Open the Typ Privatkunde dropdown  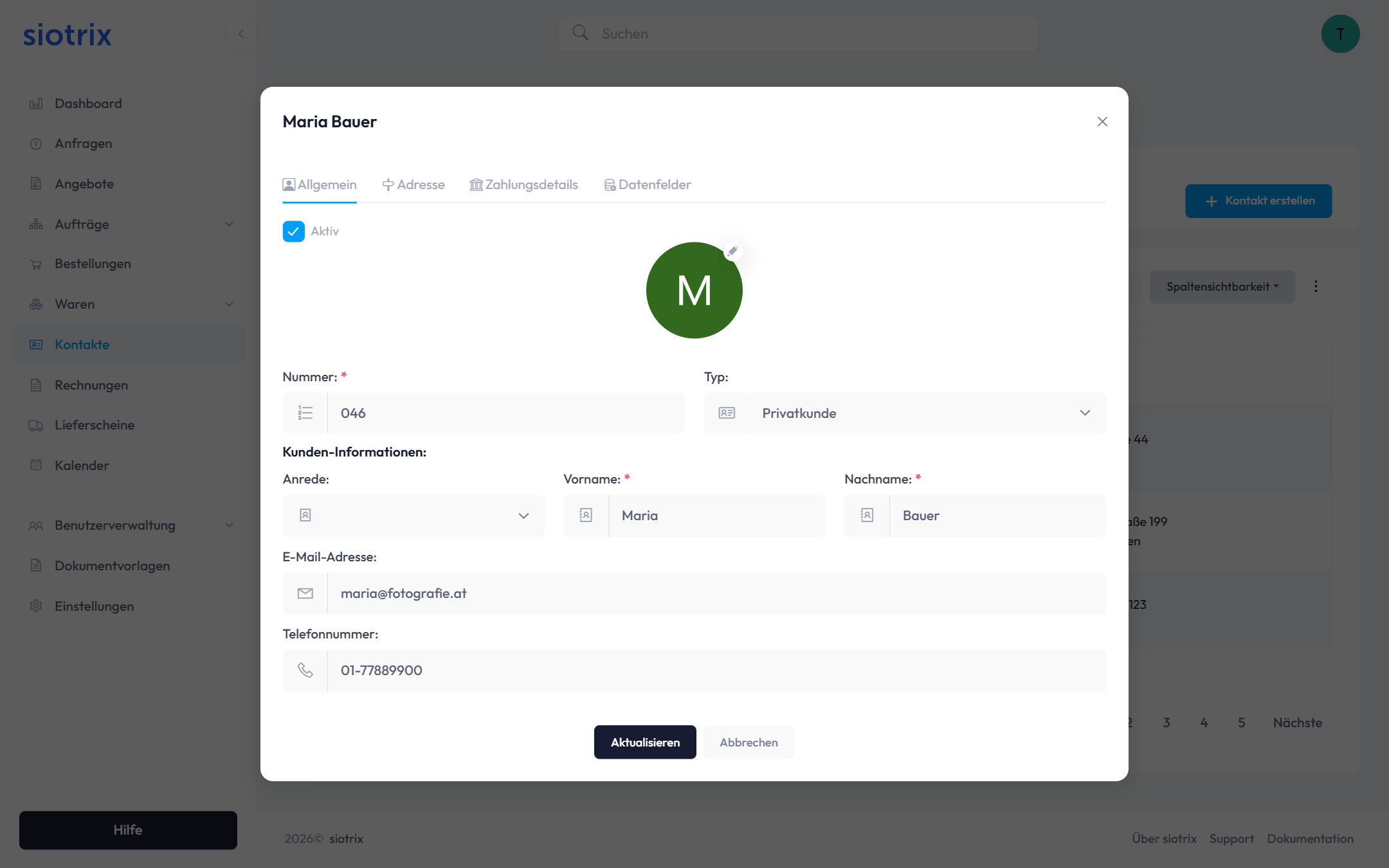click(905, 413)
